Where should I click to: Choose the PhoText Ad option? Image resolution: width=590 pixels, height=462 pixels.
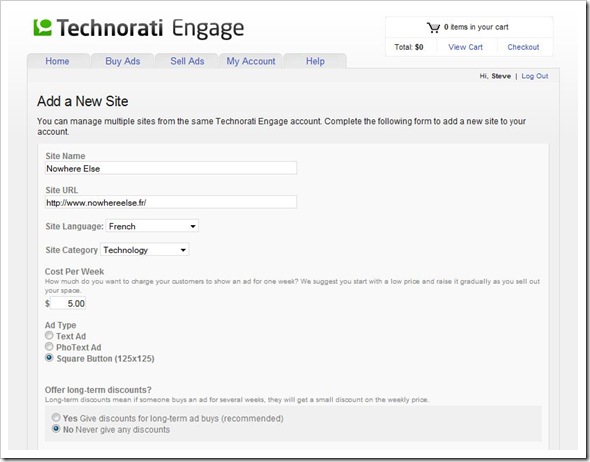(49, 346)
